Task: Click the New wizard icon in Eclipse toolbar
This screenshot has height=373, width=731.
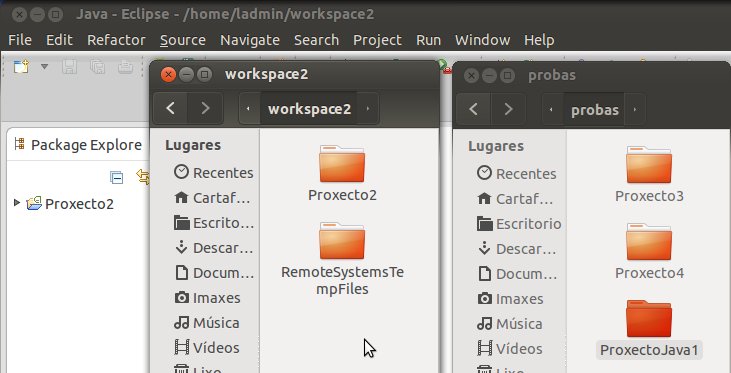Action: [21, 67]
